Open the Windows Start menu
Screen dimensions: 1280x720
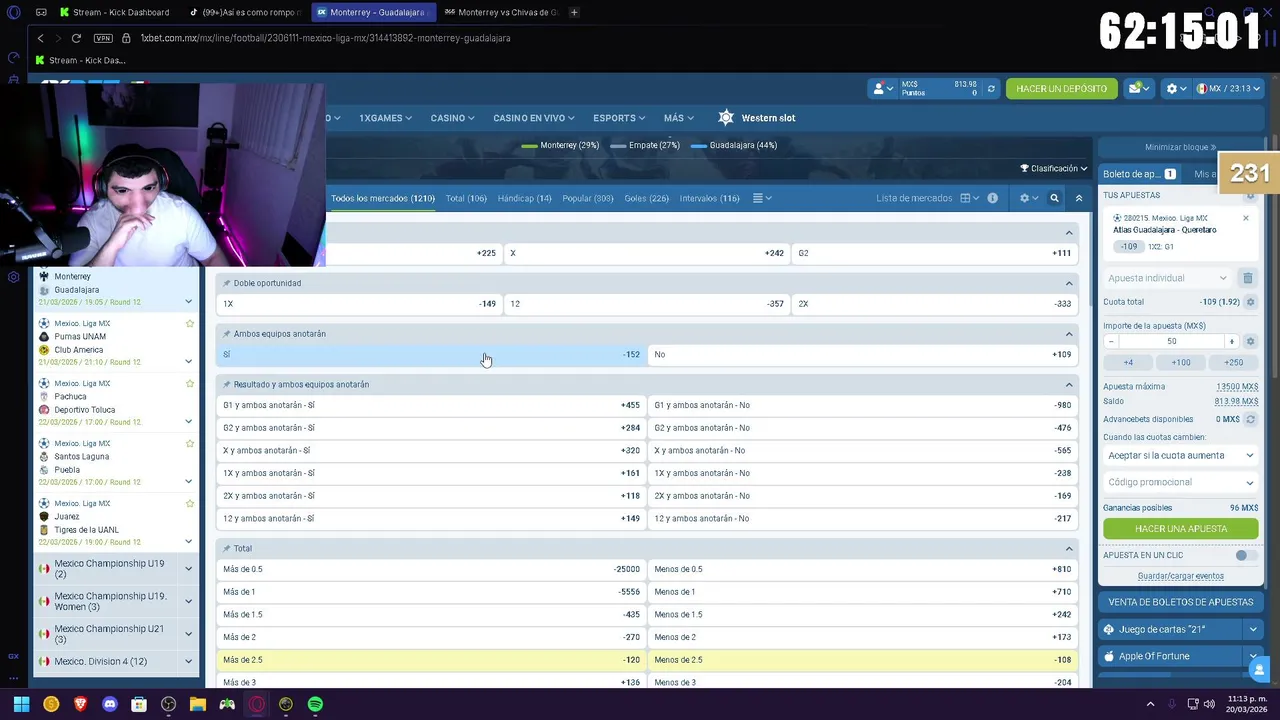coord(21,704)
